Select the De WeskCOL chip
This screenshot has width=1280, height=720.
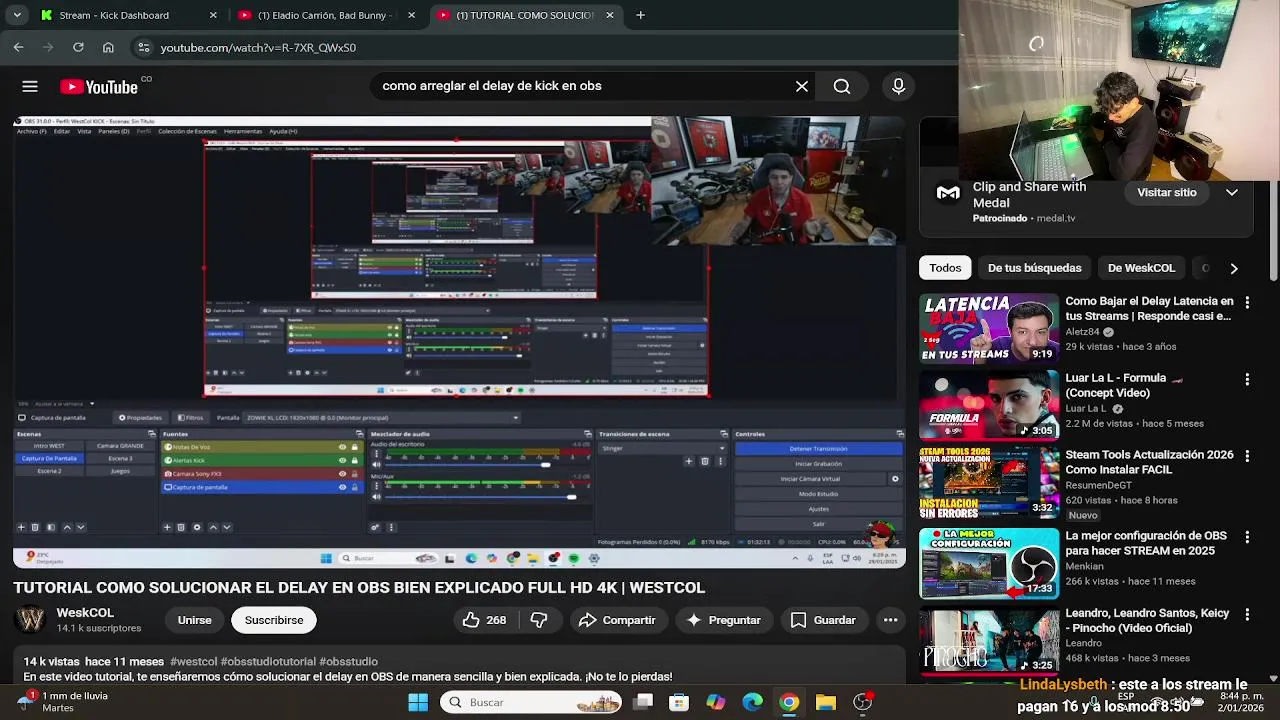click(x=1141, y=268)
